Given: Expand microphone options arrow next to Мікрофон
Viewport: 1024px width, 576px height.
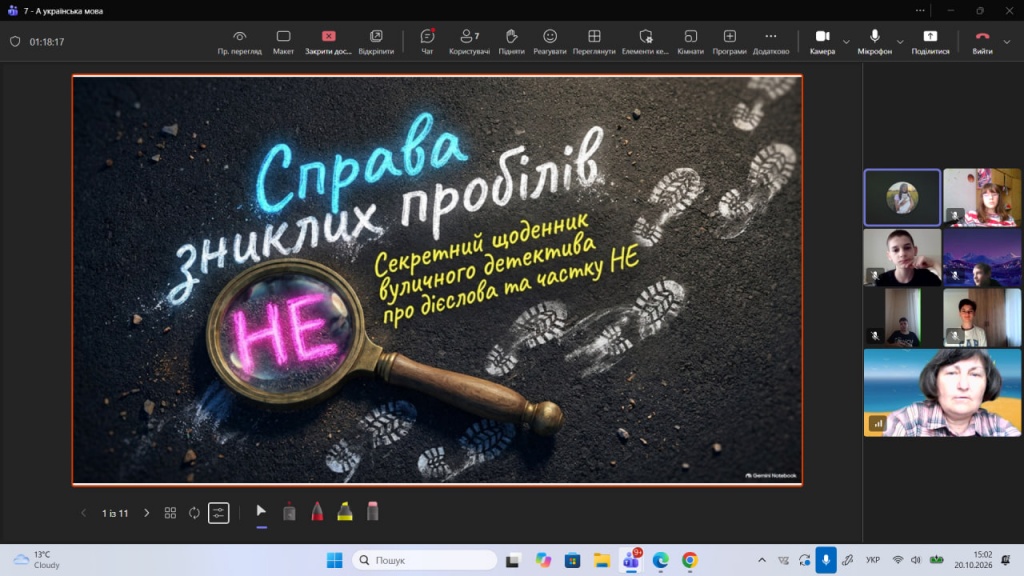Looking at the screenshot, I should point(900,42).
